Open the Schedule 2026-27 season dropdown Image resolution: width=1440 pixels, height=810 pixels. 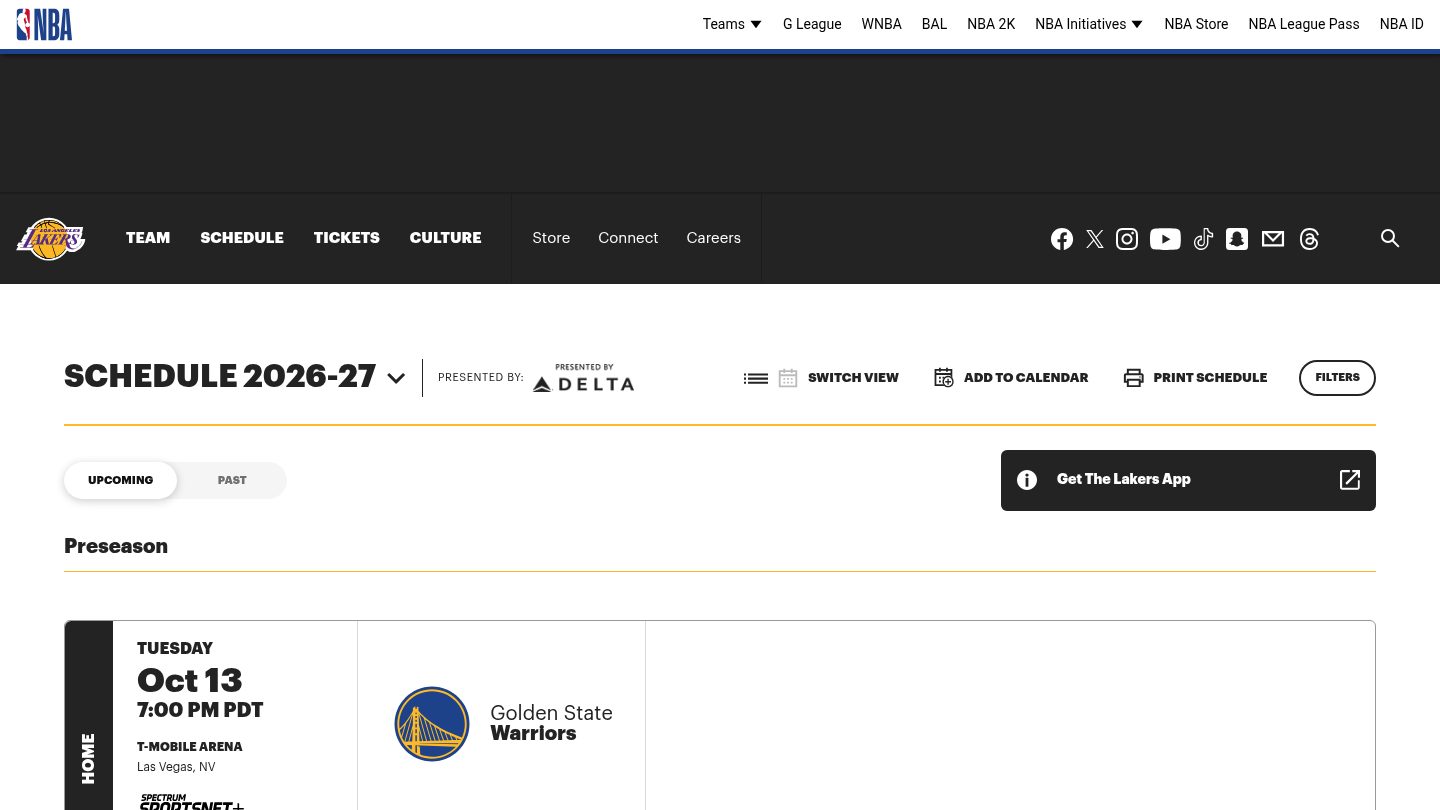[396, 378]
